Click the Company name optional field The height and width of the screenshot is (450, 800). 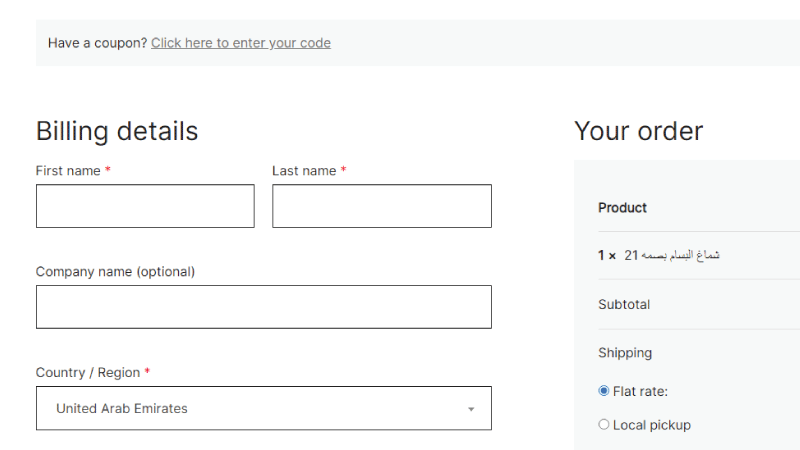click(x=263, y=307)
